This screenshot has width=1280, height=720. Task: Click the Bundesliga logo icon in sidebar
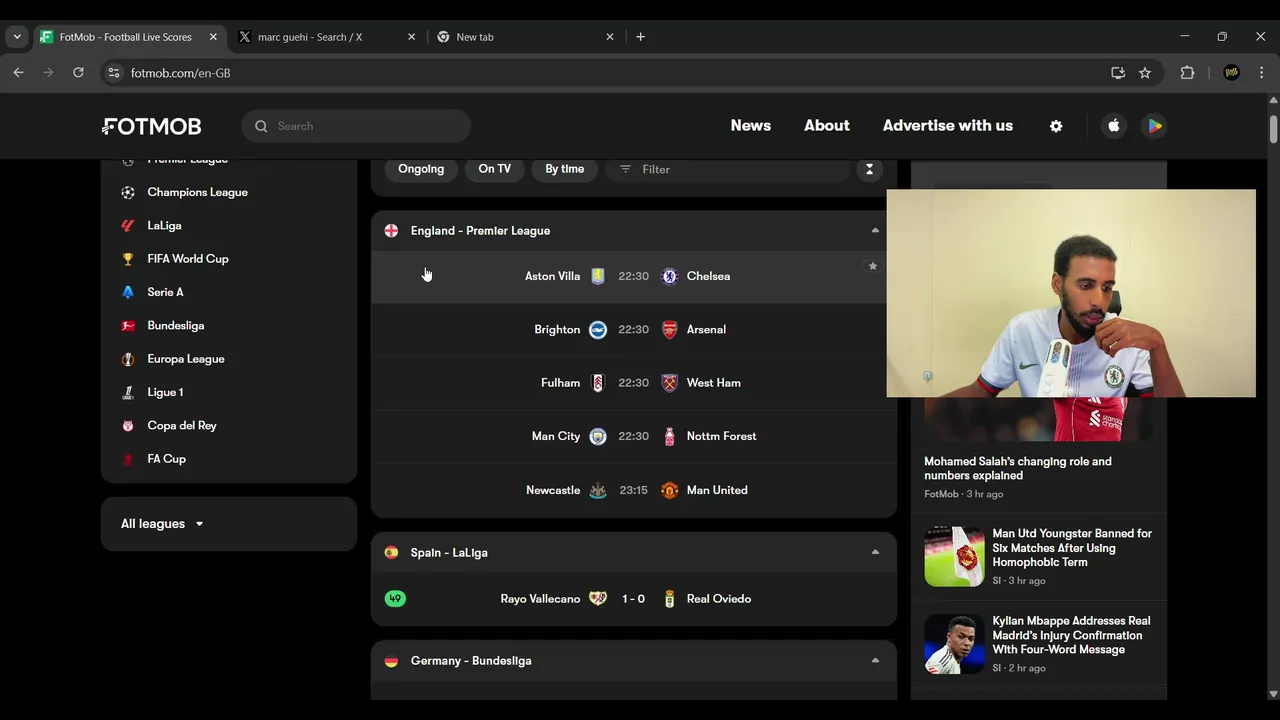[x=128, y=326]
